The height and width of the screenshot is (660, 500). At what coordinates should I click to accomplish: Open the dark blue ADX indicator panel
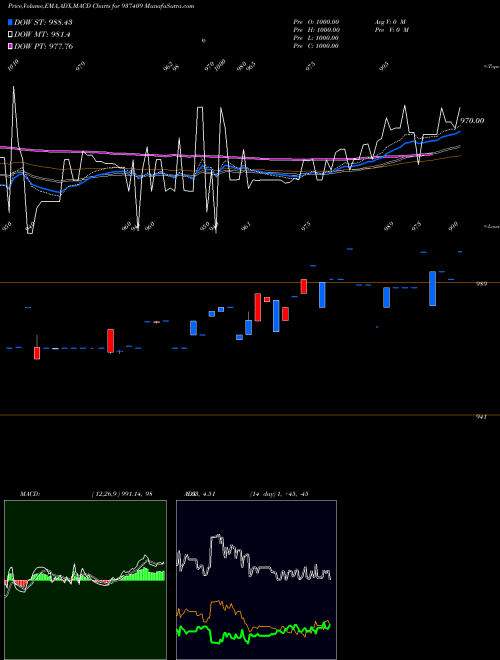[x=256, y=580]
